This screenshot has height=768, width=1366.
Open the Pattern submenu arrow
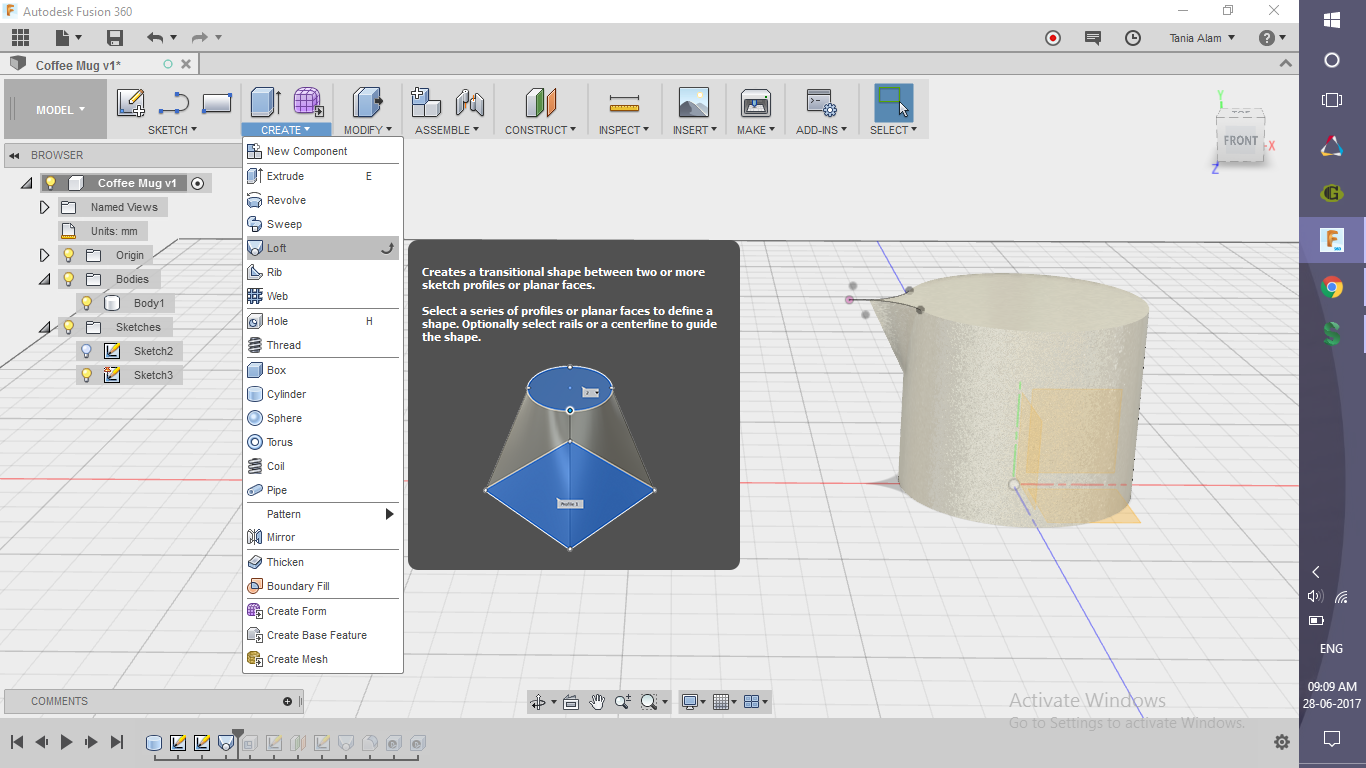[390, 514]
